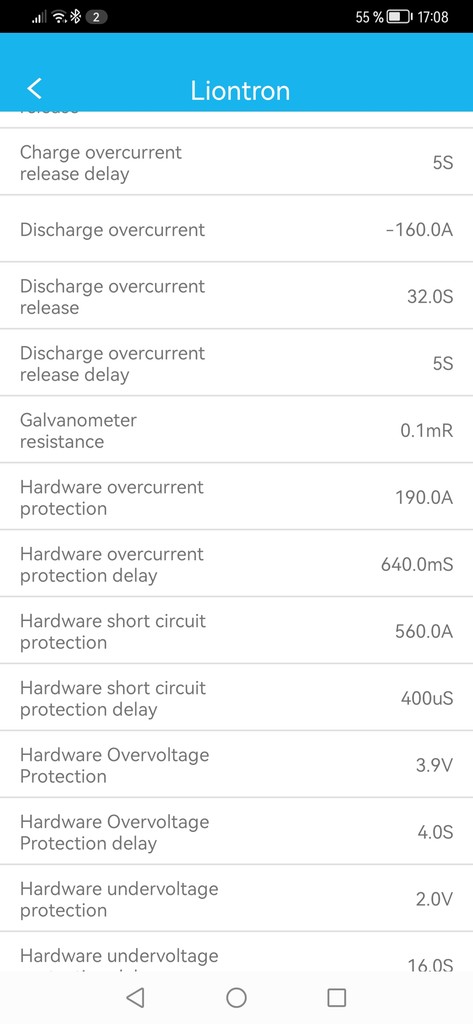Tap the Wi-Fi icon in status bar
This screenshot has height=1024, width=473.
click(x=59, y=16)
